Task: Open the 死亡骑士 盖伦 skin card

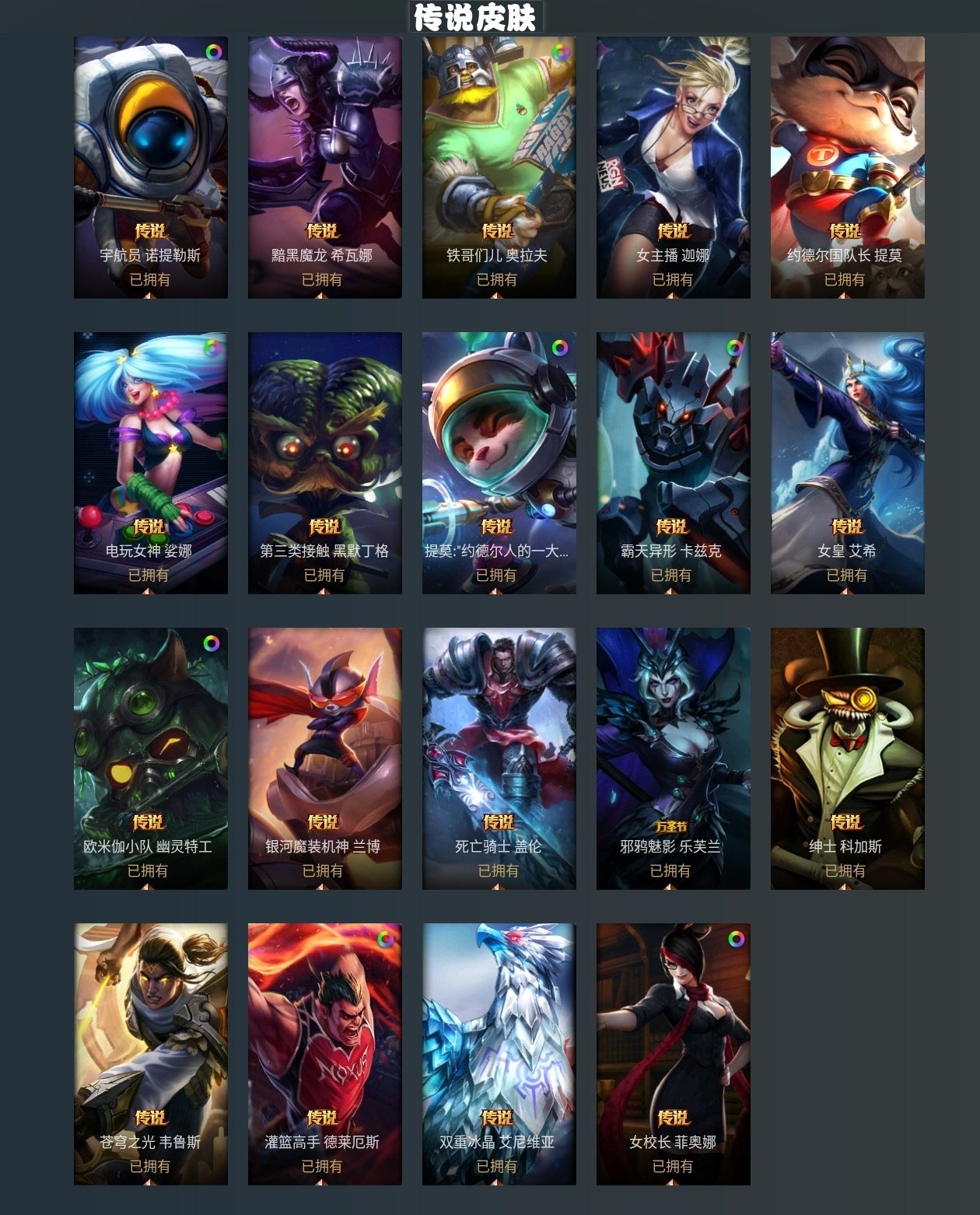Action: pos(499,758)
